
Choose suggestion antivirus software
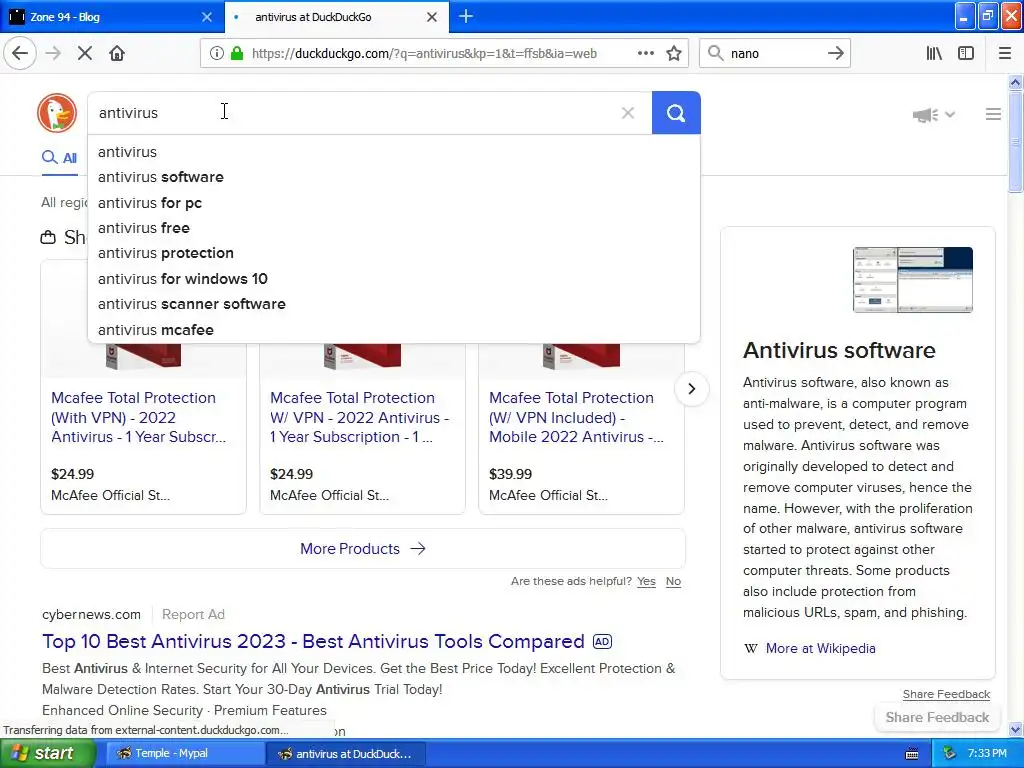(x=394, y=177)
